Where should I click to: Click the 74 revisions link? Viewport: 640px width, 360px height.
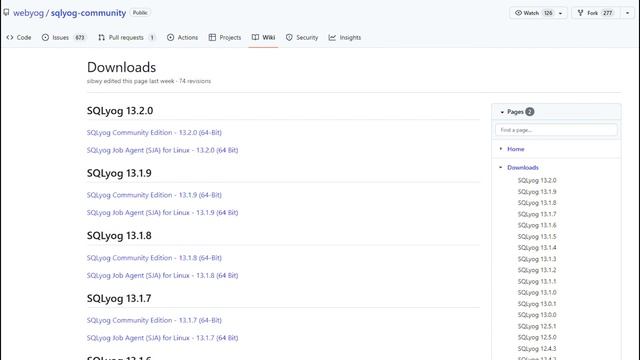point(195,81)
